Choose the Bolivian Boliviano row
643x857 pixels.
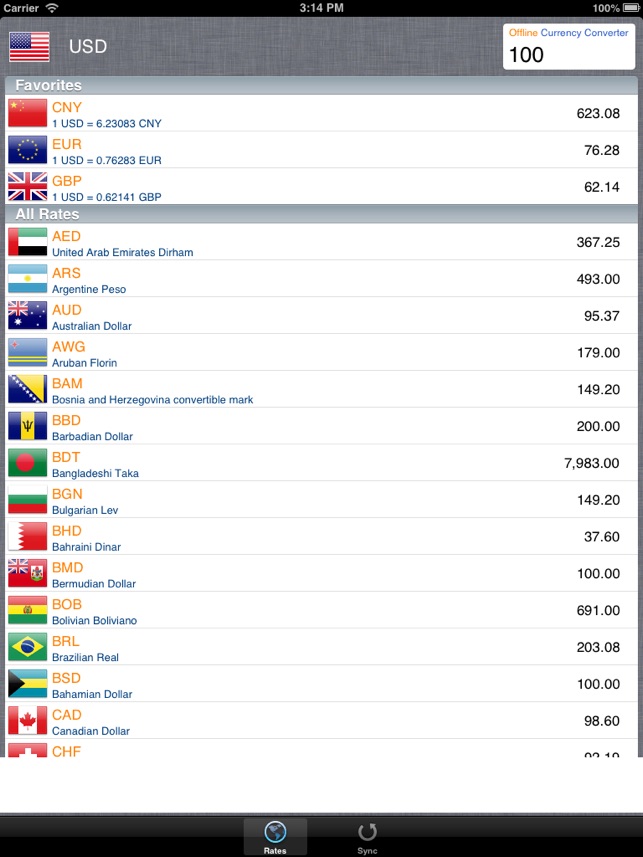point(321,611)
